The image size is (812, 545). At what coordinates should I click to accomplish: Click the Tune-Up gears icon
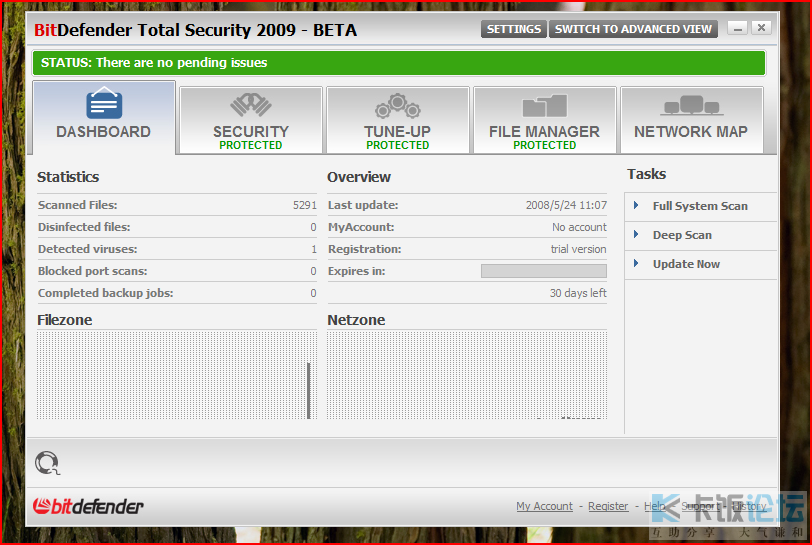pyautogui.click(x=397, y=105)
